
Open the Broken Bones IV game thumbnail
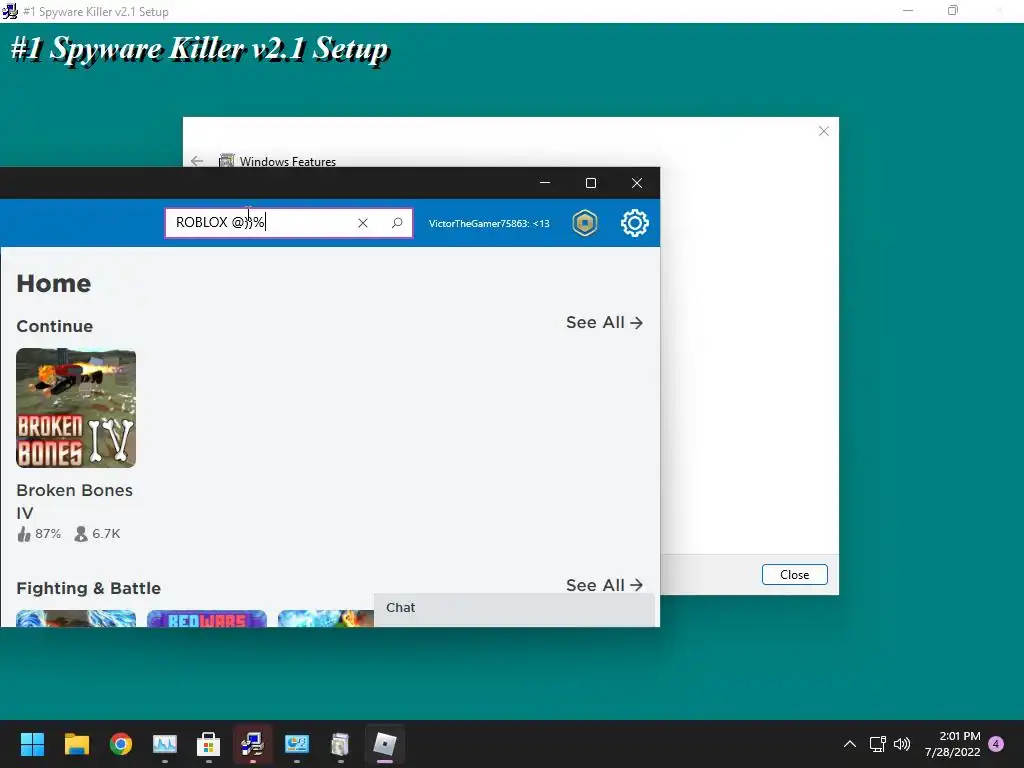(x=76, y=408)
